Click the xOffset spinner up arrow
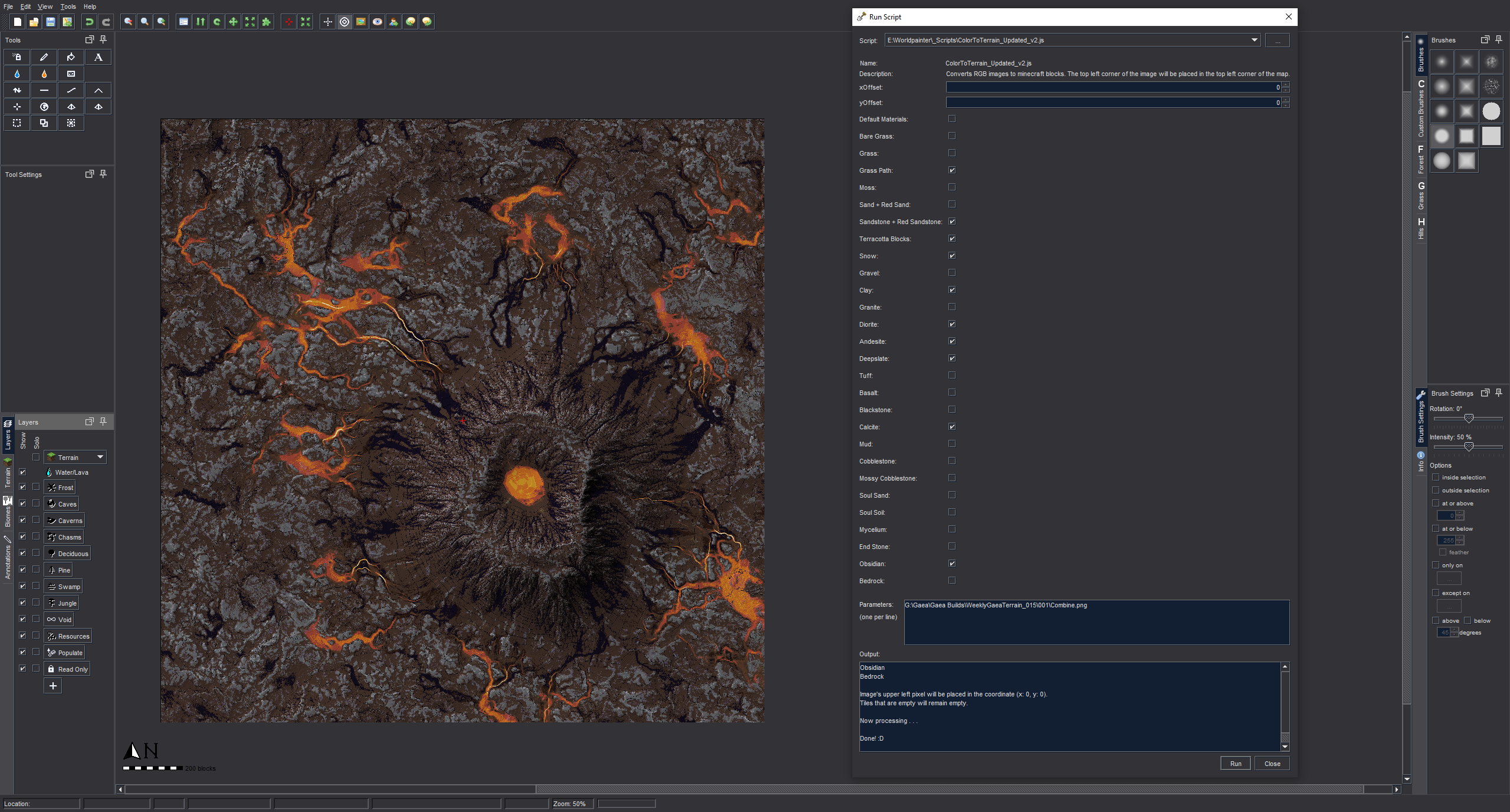The image size is (1510, 812). 1286,85
